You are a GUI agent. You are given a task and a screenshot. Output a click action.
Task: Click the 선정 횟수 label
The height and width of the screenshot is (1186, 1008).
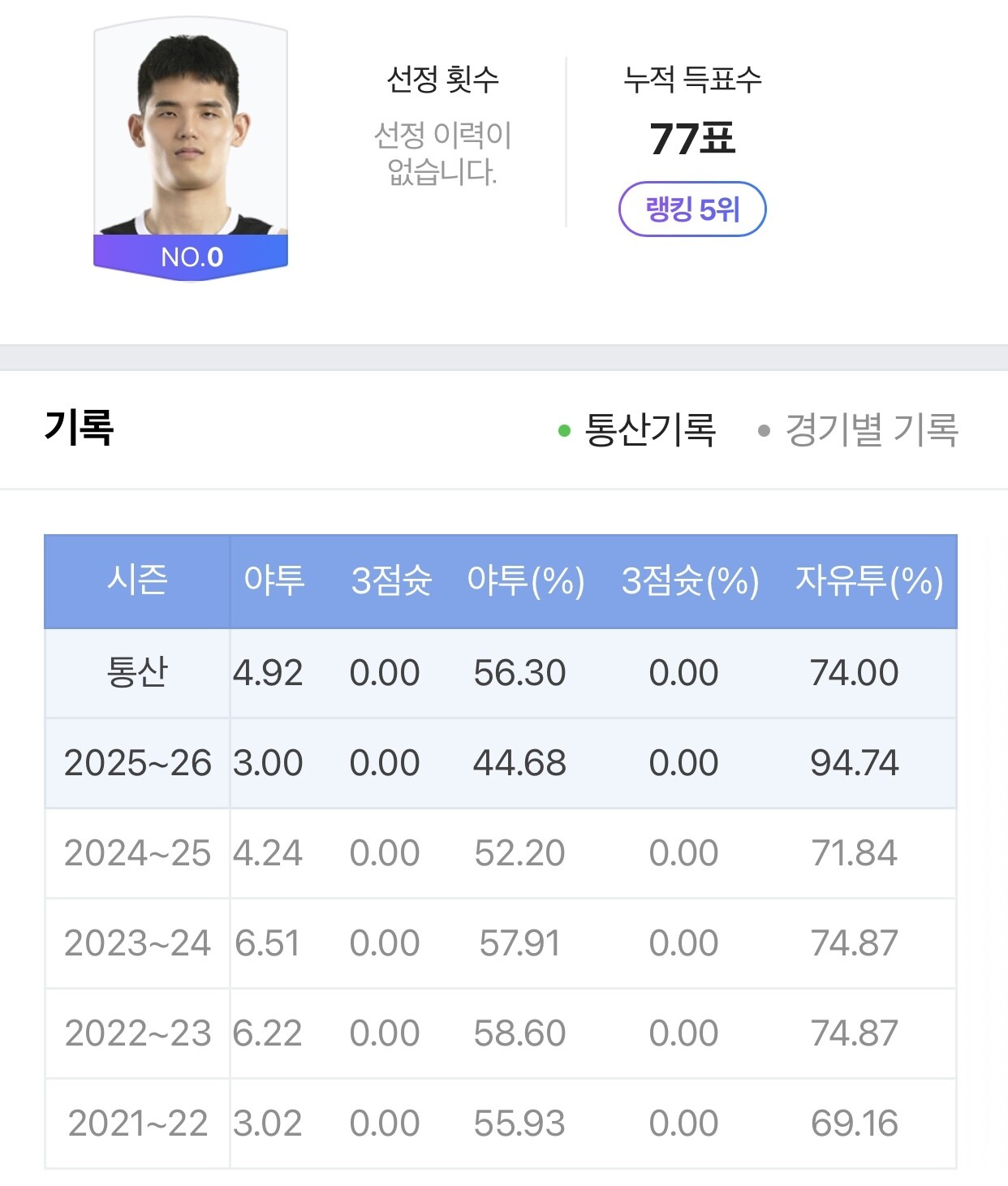pos(442,80)
